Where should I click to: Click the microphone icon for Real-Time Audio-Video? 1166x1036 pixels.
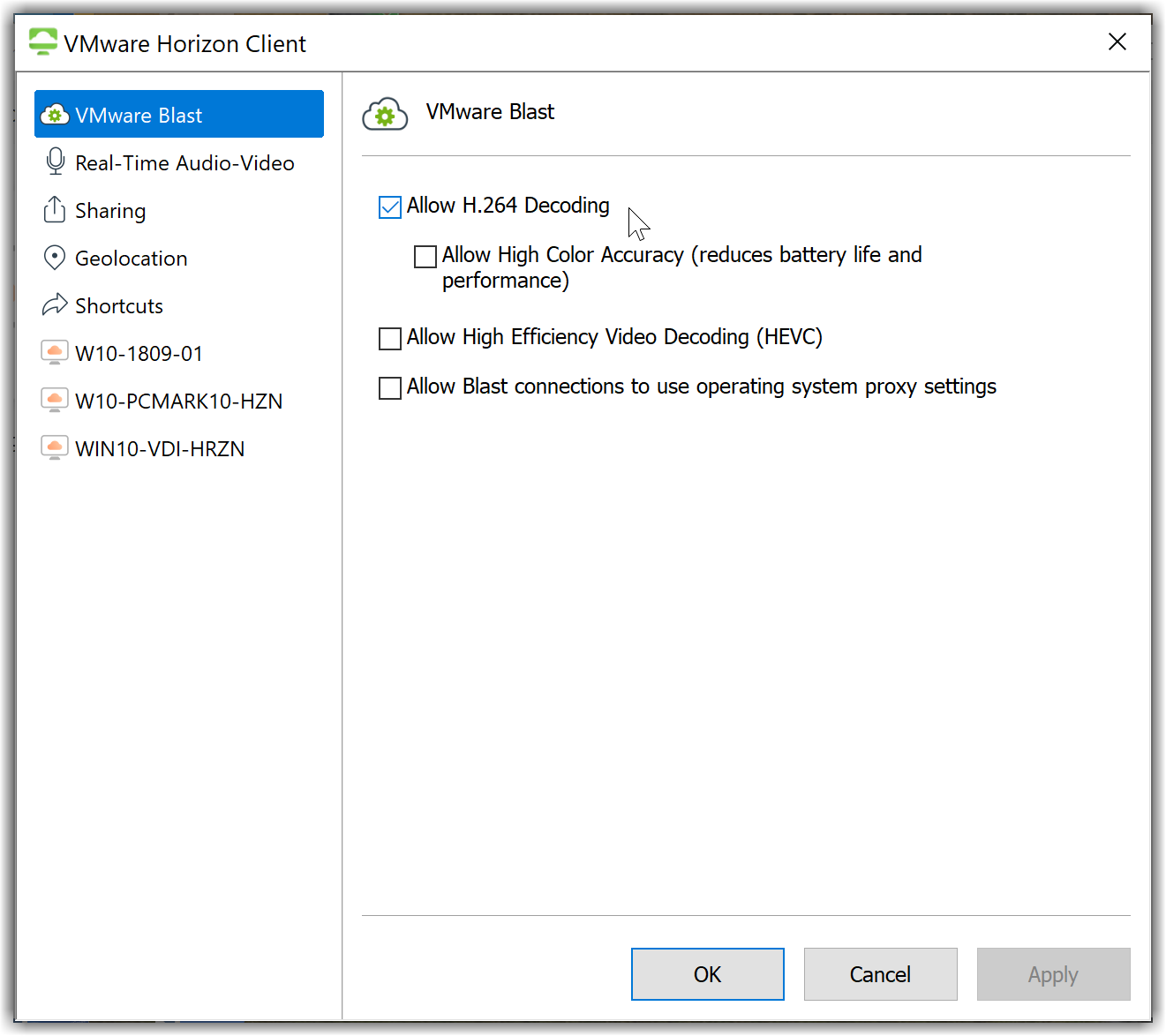point(55,162)
